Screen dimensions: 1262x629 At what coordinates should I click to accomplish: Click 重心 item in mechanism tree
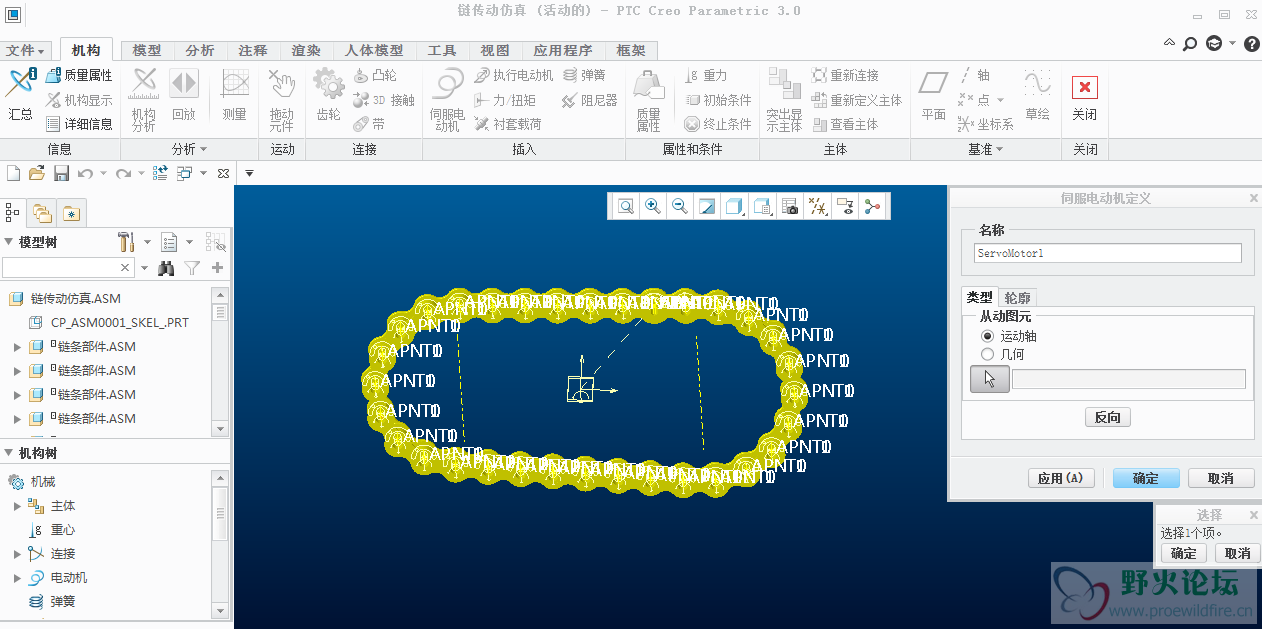coord(51,530)
